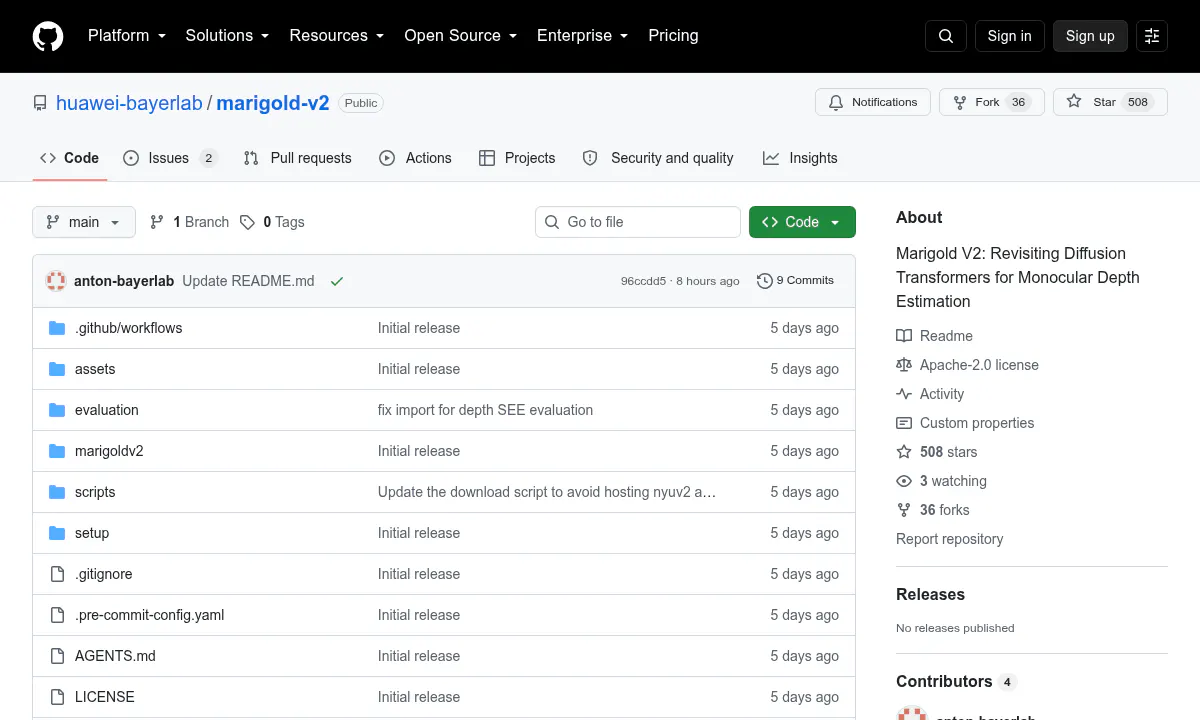Open the Contributors heading link
The image size is (1200, 720).
click(955, 682)
